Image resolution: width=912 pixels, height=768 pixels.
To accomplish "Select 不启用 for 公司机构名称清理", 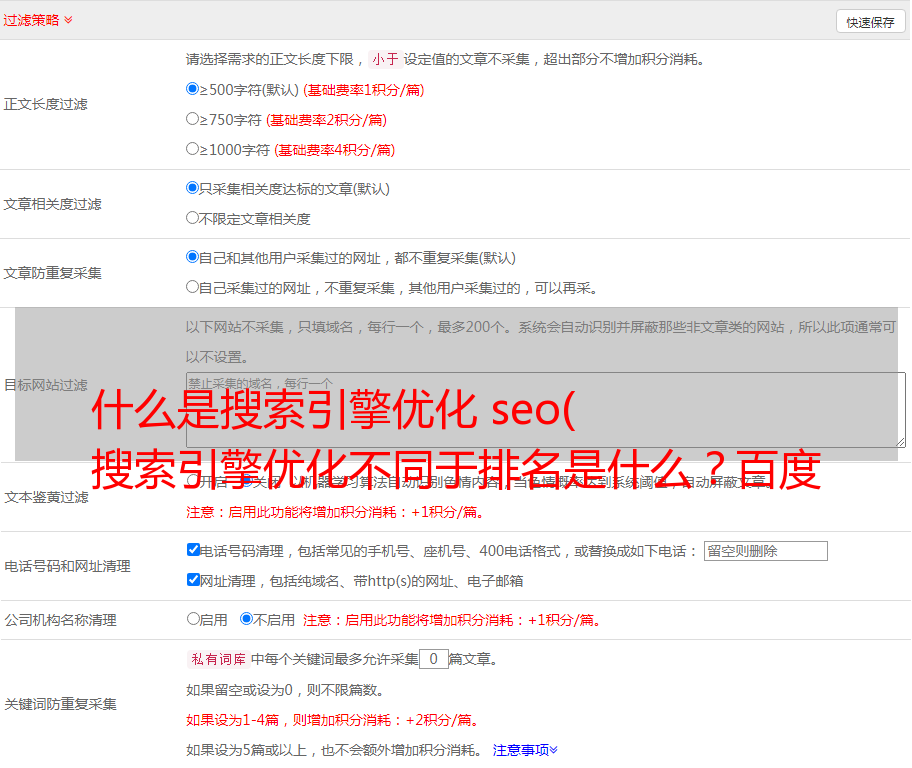I will (246, 618).
